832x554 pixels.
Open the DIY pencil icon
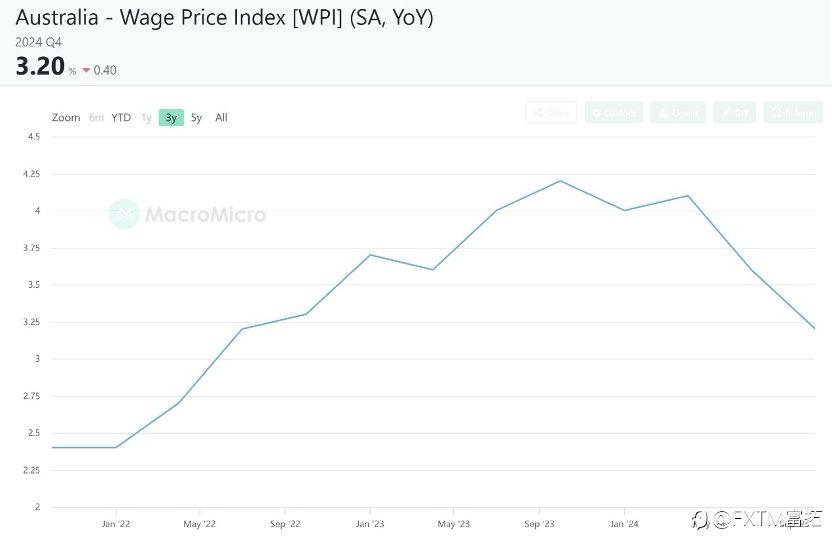[x=725, y=112]
